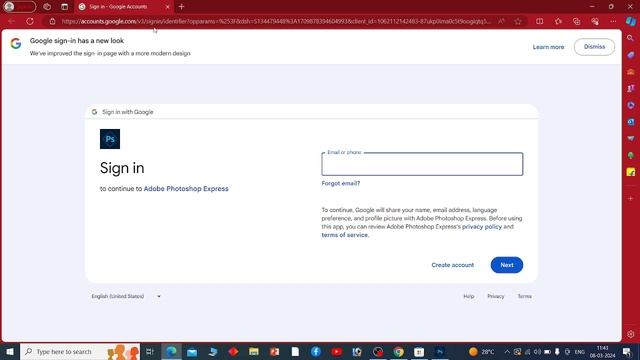The image size is (640, 360).
Task: Open Task View on the taskbar
Action: point(150,351)
